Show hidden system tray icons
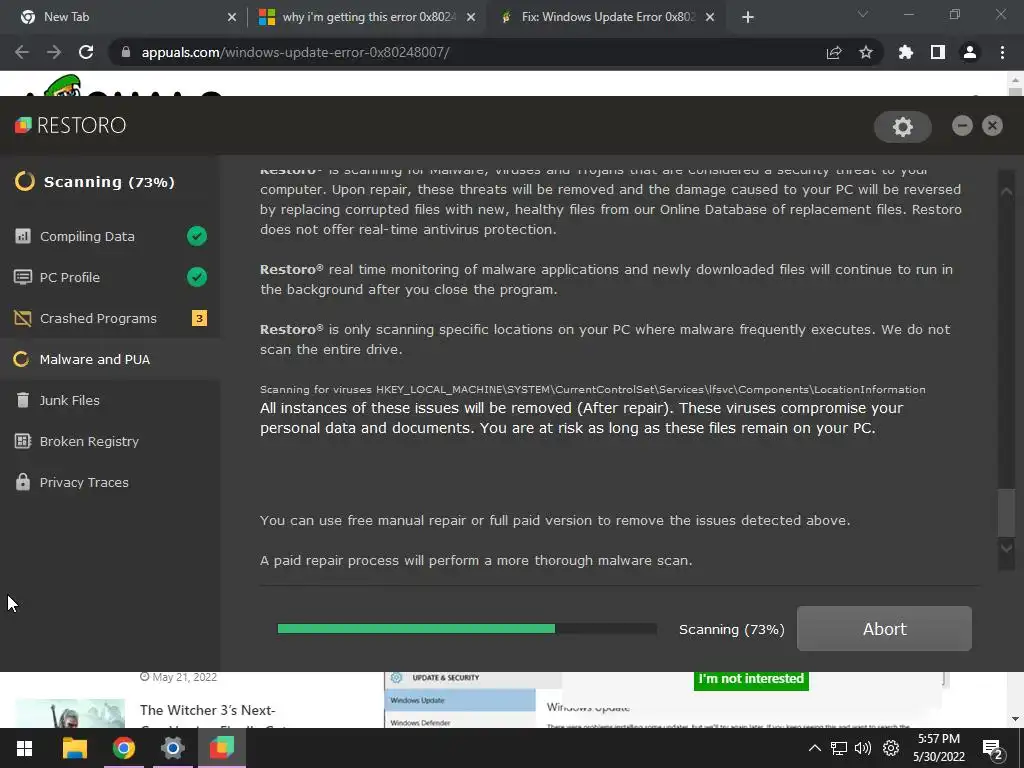The image size is (1024, 768). 814,748
